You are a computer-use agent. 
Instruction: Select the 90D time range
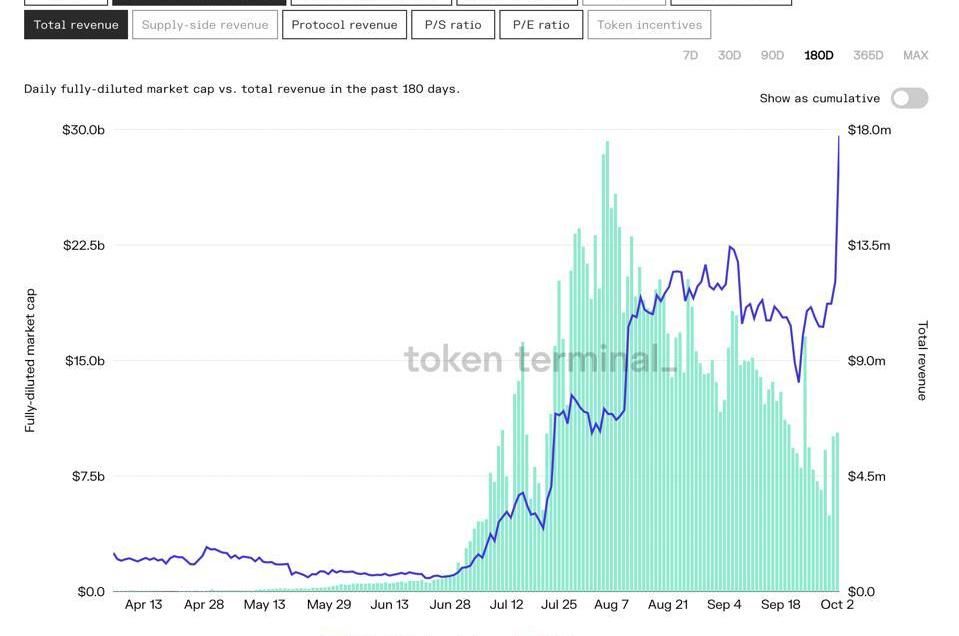click(x=772, y=56)
